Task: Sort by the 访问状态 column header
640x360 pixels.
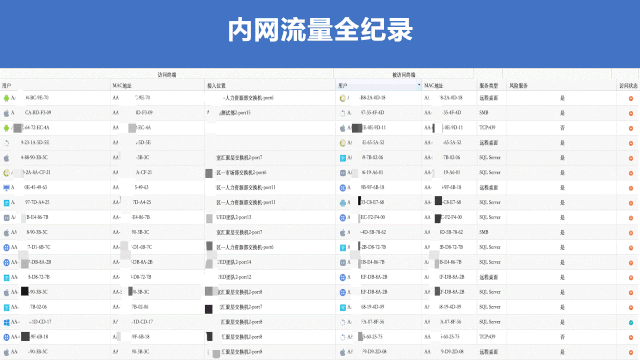Action: coord(628,86)
